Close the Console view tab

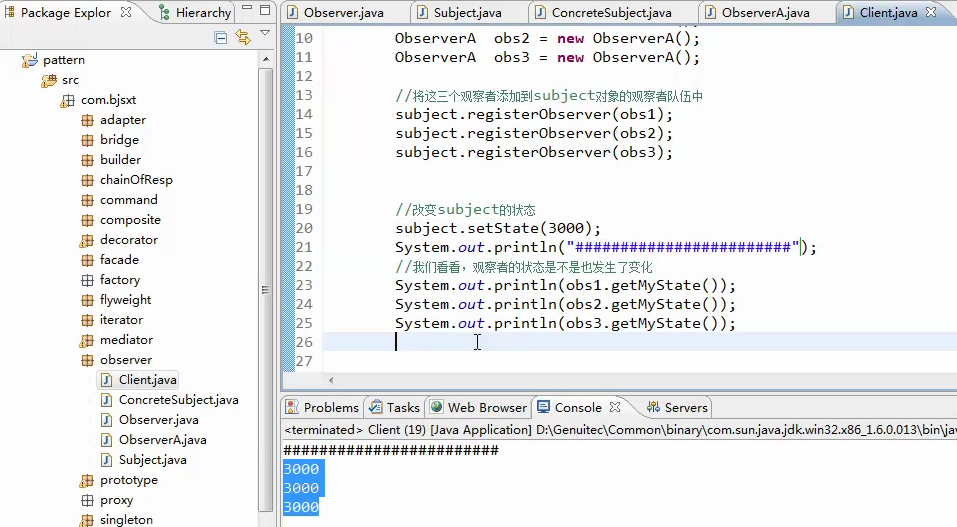[616, 407]
